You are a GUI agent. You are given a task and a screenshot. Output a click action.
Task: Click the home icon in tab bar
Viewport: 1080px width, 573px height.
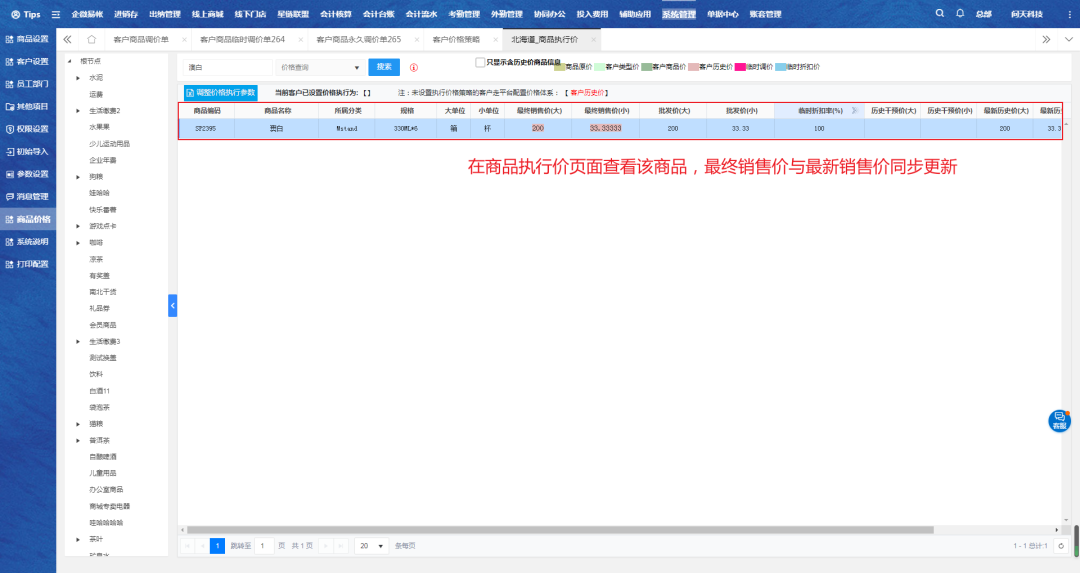(91, 39)
